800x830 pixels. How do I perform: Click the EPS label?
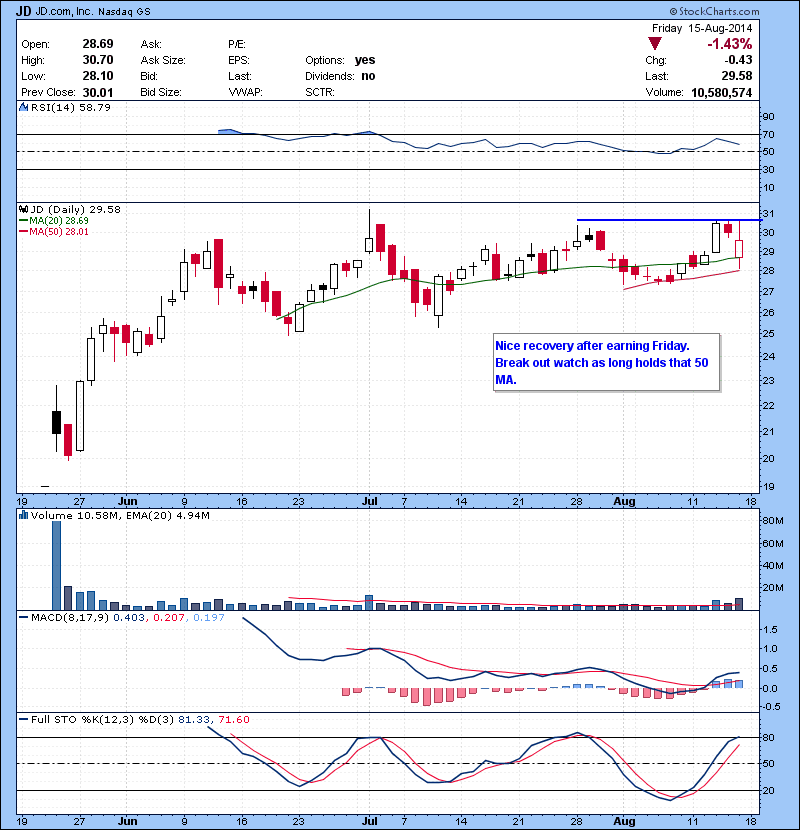239,60
